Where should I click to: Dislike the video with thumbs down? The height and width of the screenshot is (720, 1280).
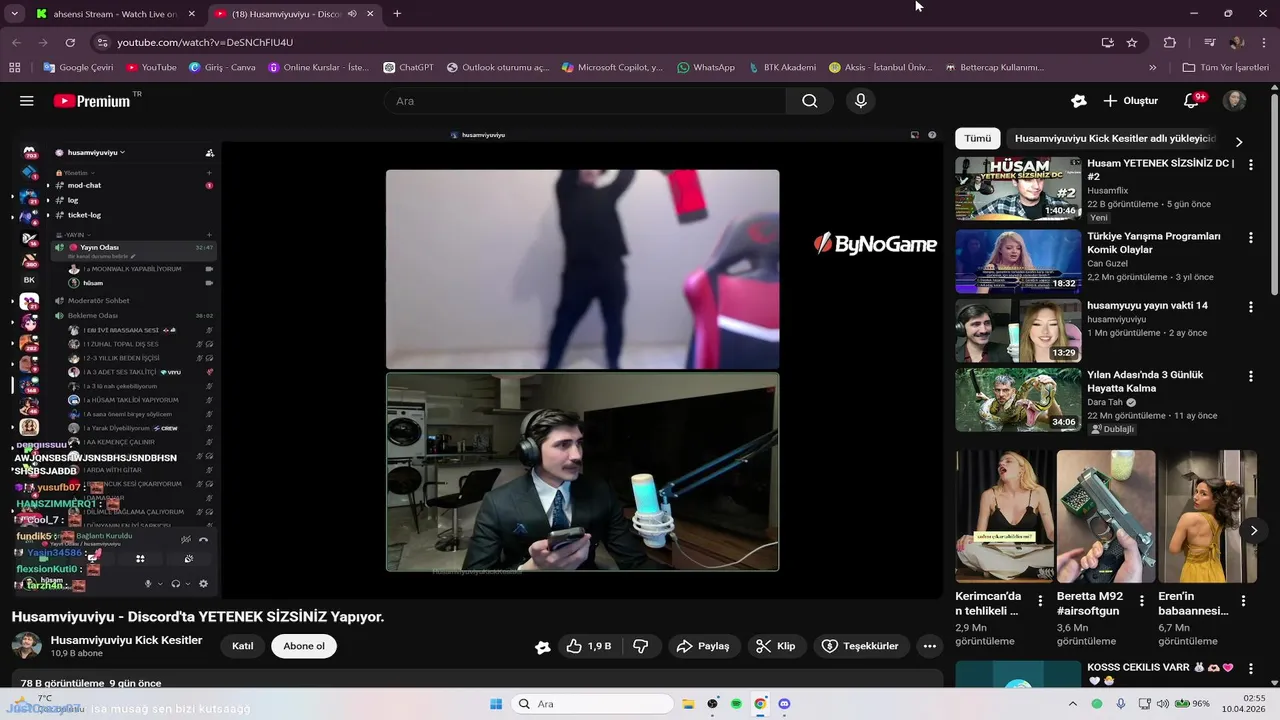point(641,646)
